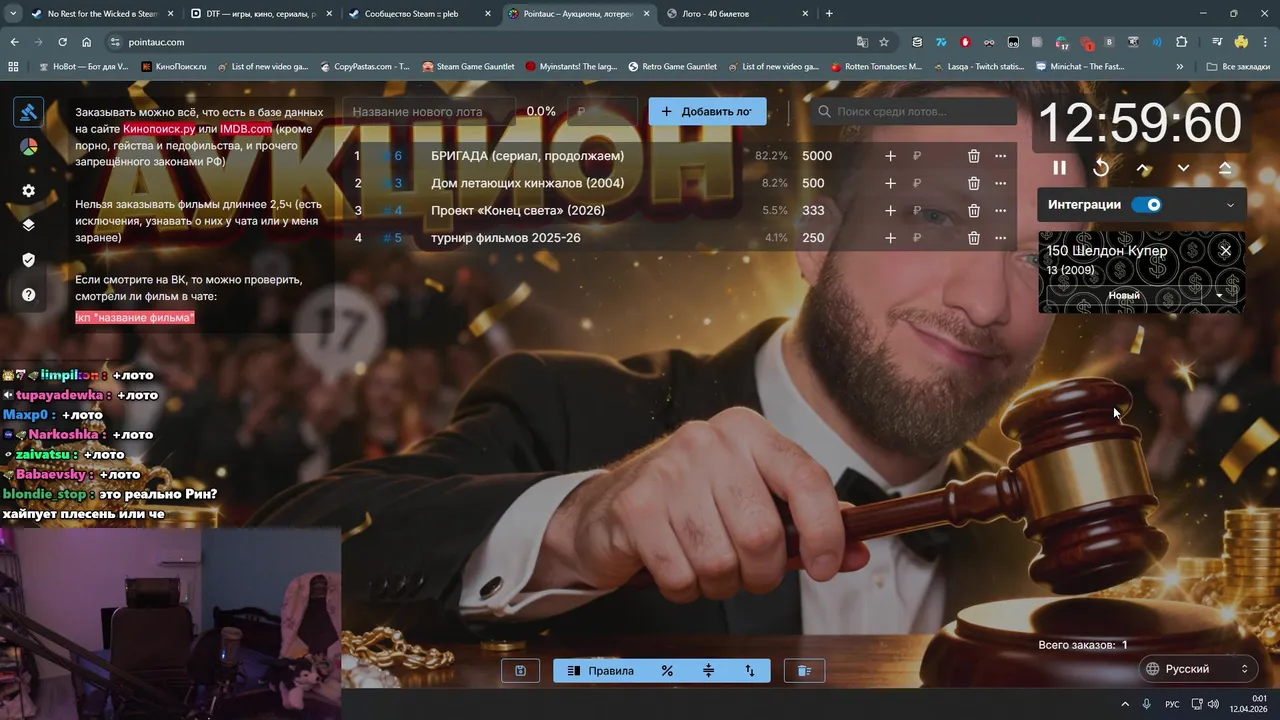Show more bookmarks with double chevron

pyautogui.click(x=1180, y=67)
